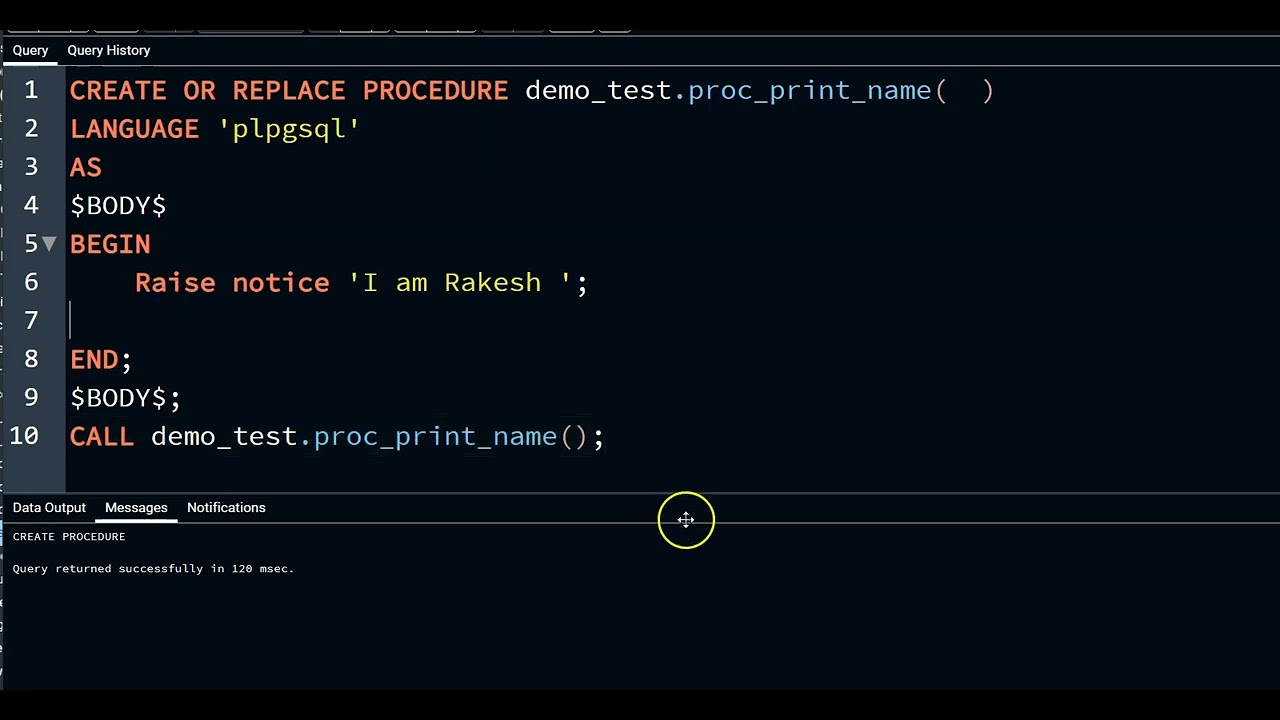The width and height of the screenshot is (1280, 720).
Task: Click the AS keyword on line 3
Action: tap(86, 167)
